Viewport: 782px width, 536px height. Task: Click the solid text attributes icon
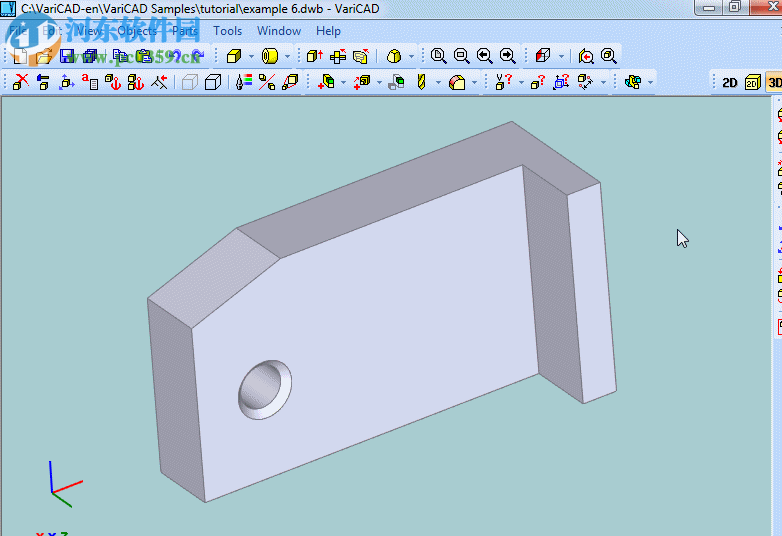(x=90, y=82)
